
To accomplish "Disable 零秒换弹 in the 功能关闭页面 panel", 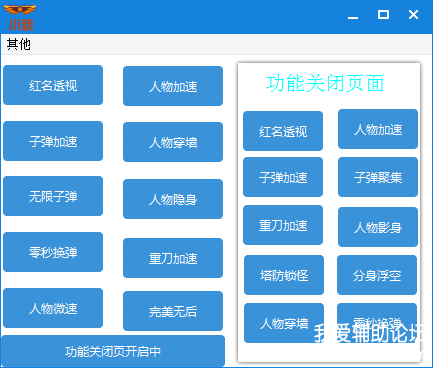I will click(x=377, y=323).
